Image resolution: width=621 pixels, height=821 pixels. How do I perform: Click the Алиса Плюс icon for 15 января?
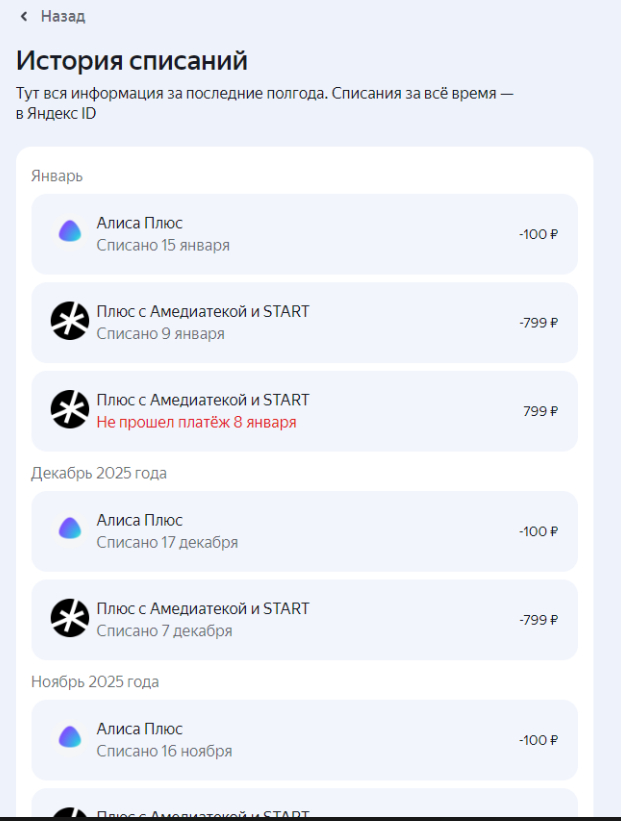[70, 232]
